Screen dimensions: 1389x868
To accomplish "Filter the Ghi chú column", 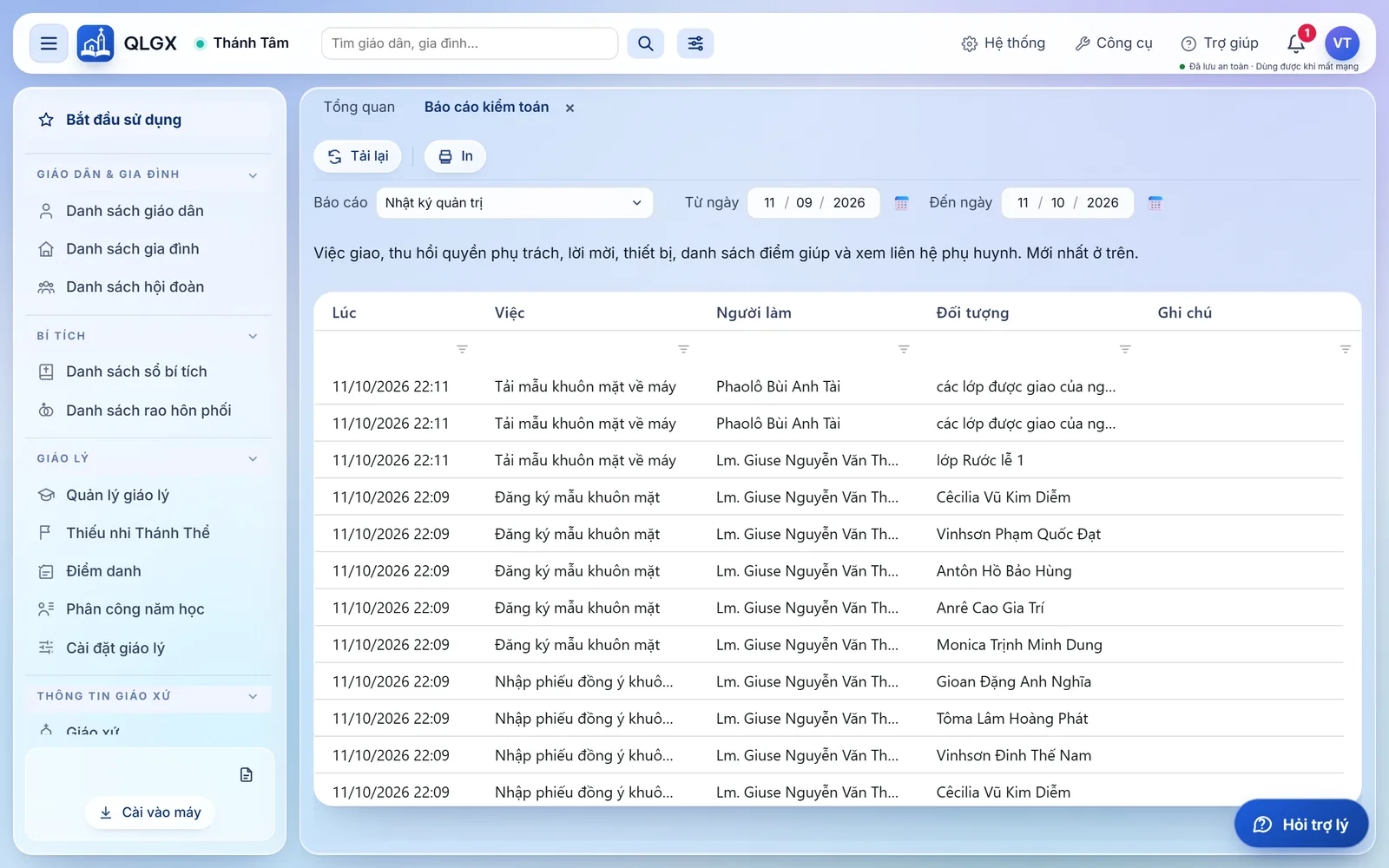I will click(x=1346, y=349).
